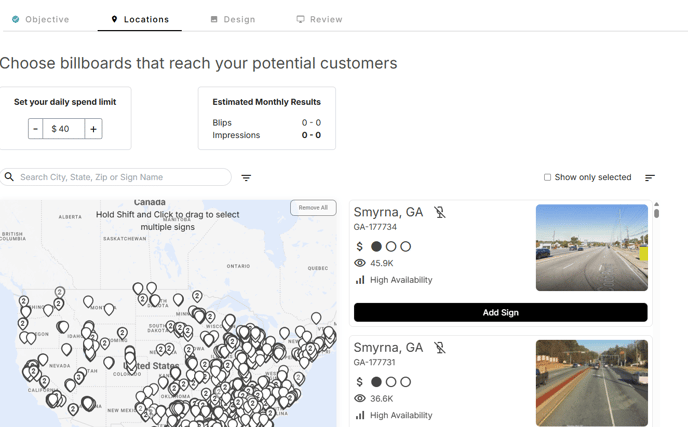The height and width of the screenshot is (427, 688).
Task: Click the eye impressions icon showing 45.9K
Action: (x=360, y=263)
